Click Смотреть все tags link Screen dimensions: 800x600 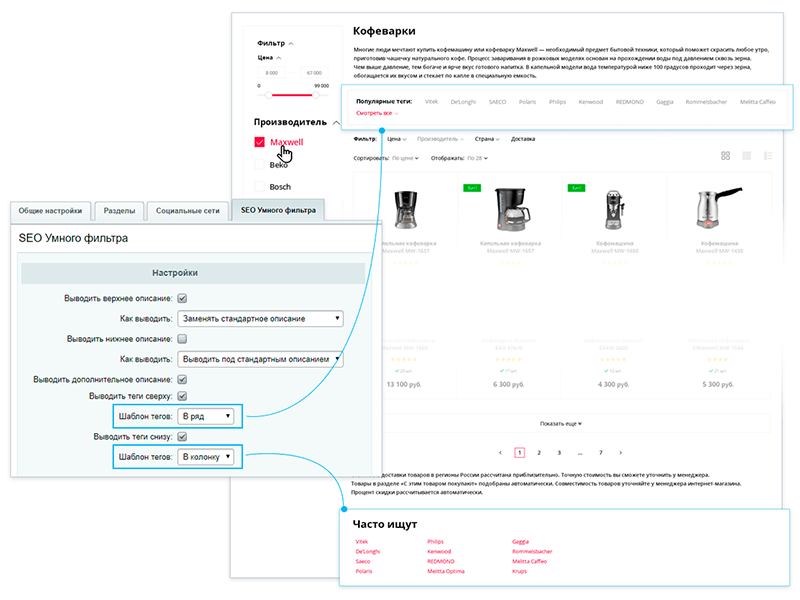377,113
